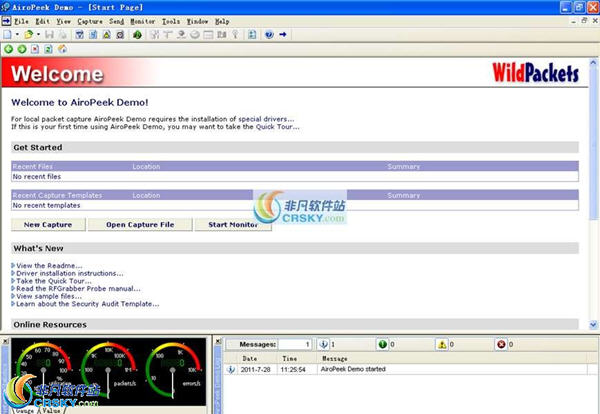This screenshot has height=414, width=600.
Task: Toggle informational messages filter in log header
Action: [x=323, y=344]
